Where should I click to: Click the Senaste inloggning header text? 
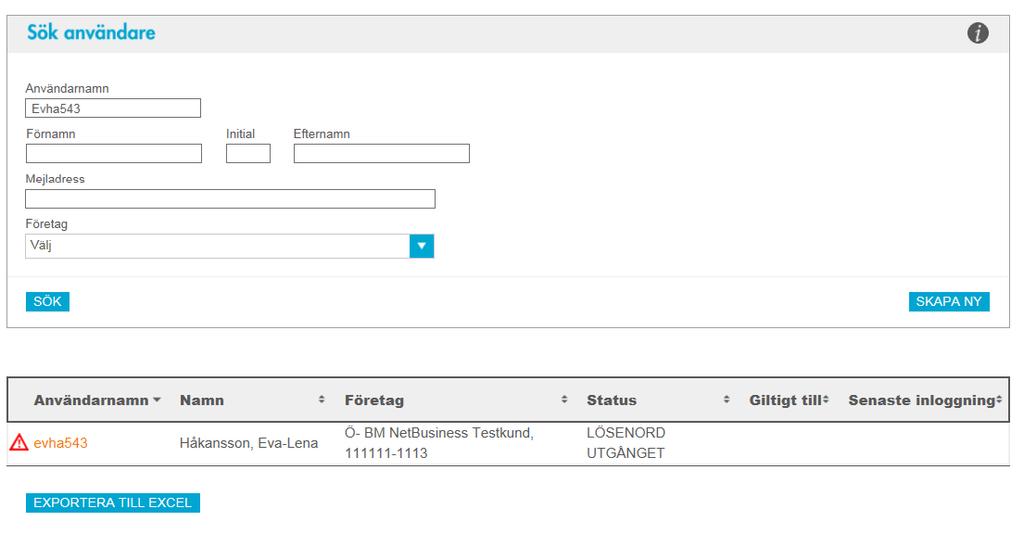coord(921,400)
